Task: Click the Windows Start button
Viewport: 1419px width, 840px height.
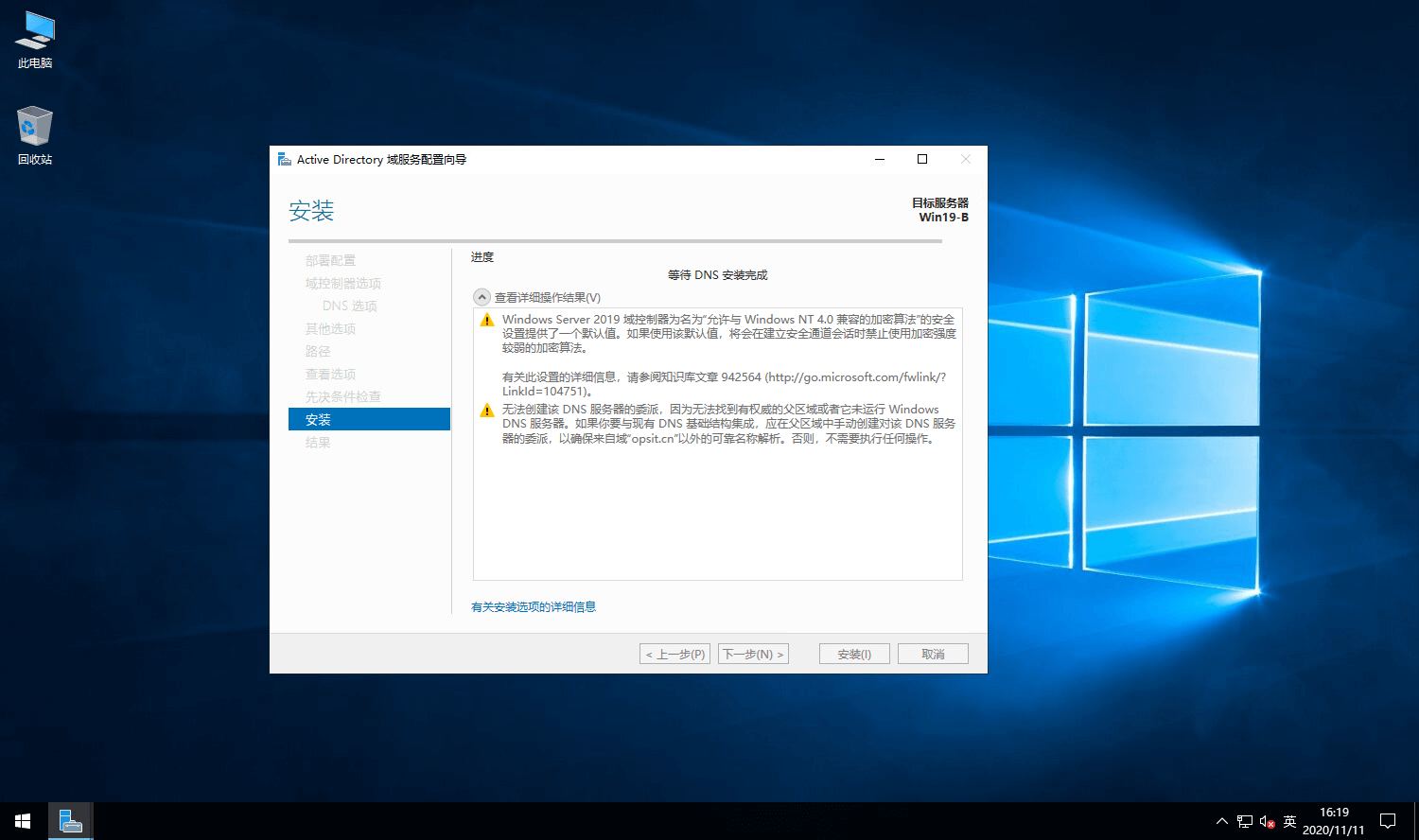Action: (23, 821)
